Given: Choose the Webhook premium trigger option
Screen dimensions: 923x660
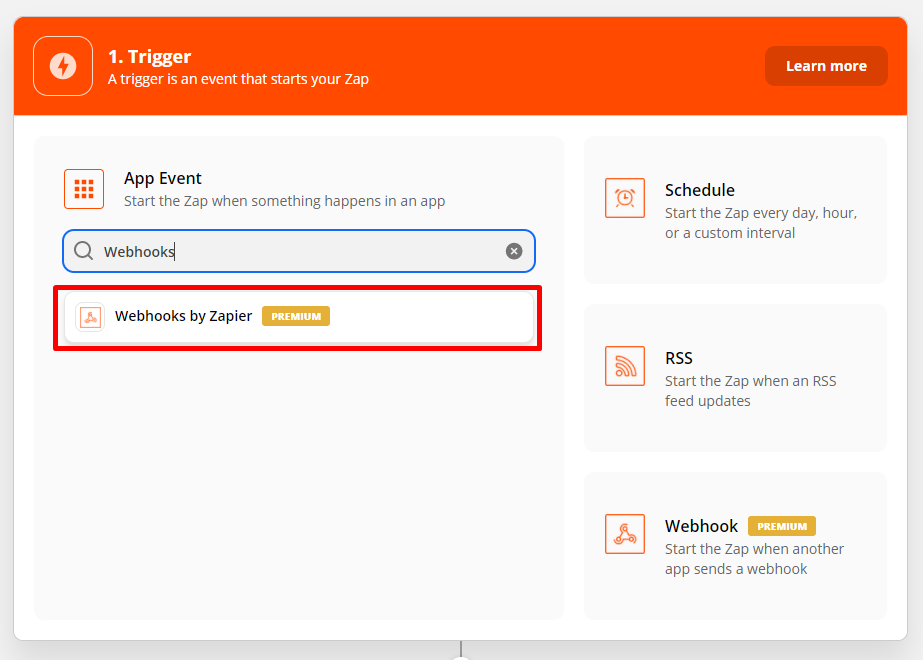Looking at the screenshot, I should 735,546.
